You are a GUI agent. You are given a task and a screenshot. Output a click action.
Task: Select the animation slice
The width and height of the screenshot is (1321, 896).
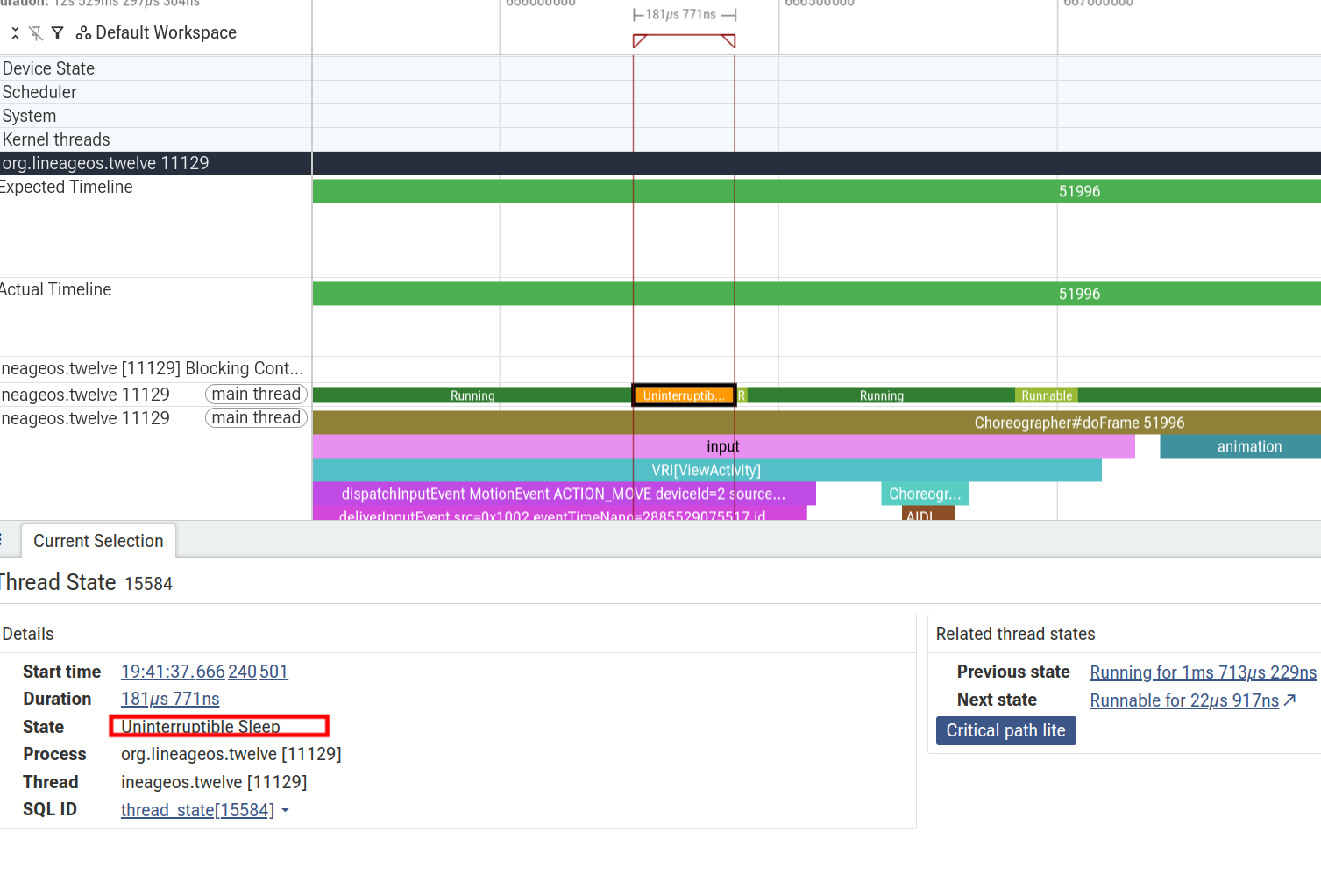click(x=1240, y=446)
